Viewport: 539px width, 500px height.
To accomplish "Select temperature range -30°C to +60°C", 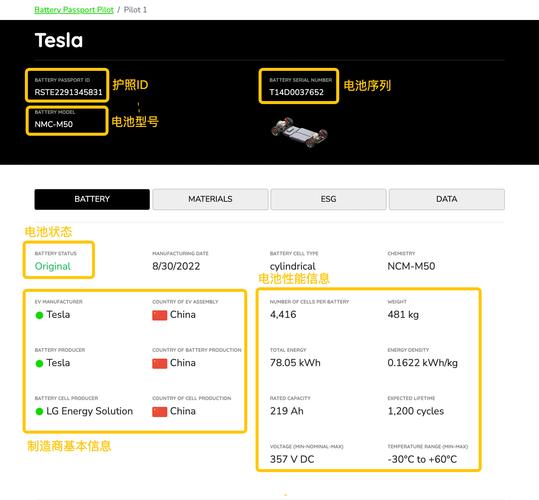I will 422,459.
